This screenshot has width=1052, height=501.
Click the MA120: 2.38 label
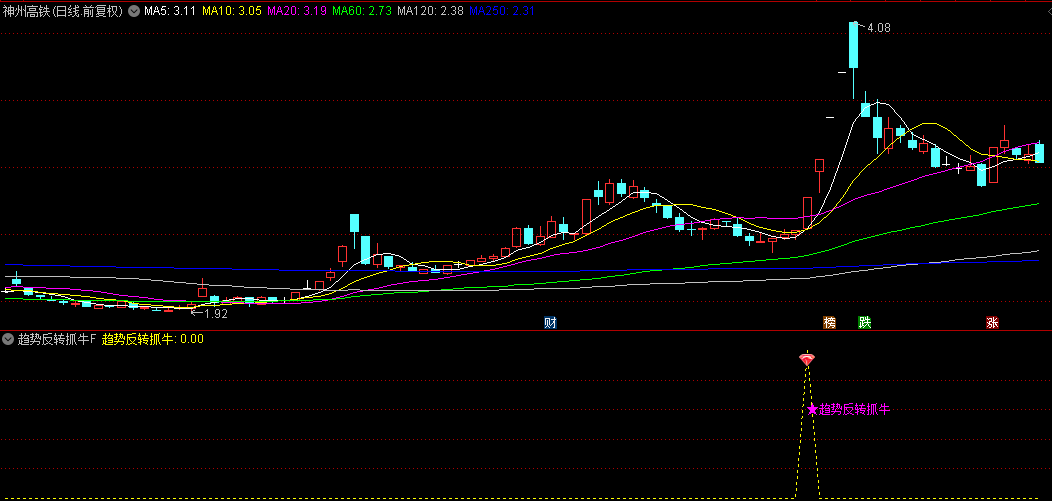(x=430, y=11)
